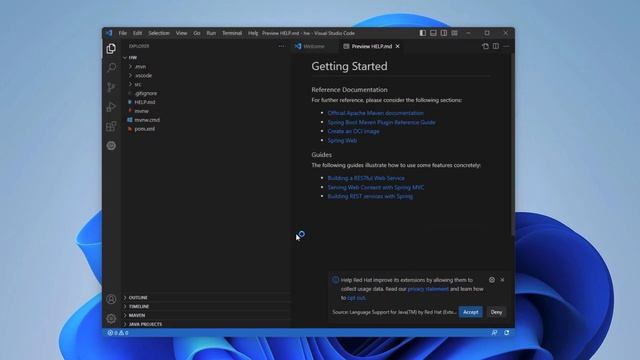This screenshot has height=360, width=640.
Task: Open the View menu
Action: tap(182, 33)
